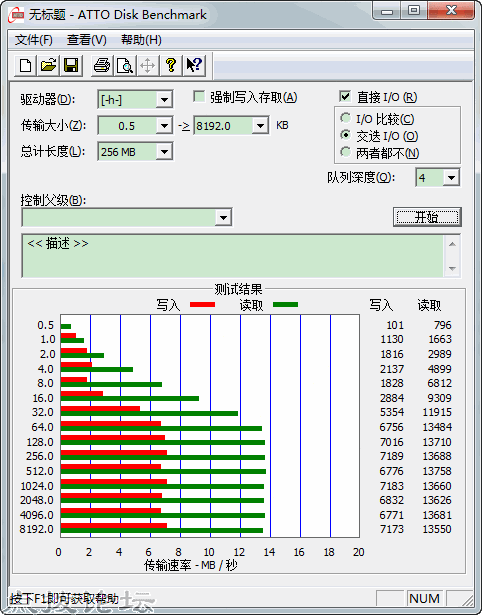
Task: Click the 16.0 row read value 9309
Action: click(x=440, y=398)
